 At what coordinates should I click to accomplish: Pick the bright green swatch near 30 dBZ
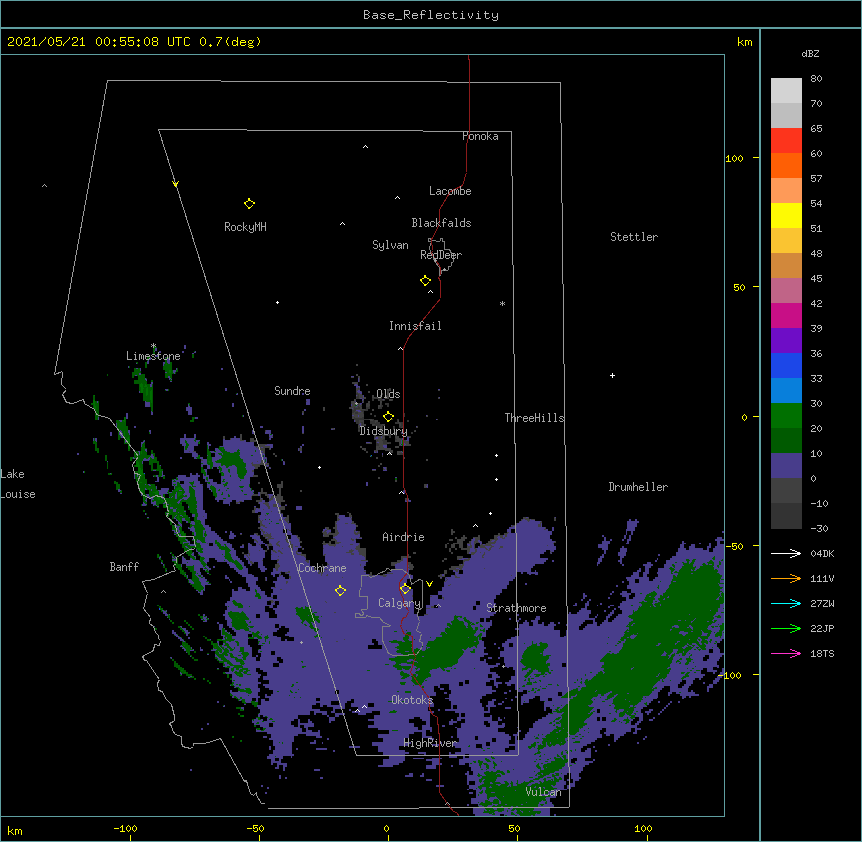[786, 416]
